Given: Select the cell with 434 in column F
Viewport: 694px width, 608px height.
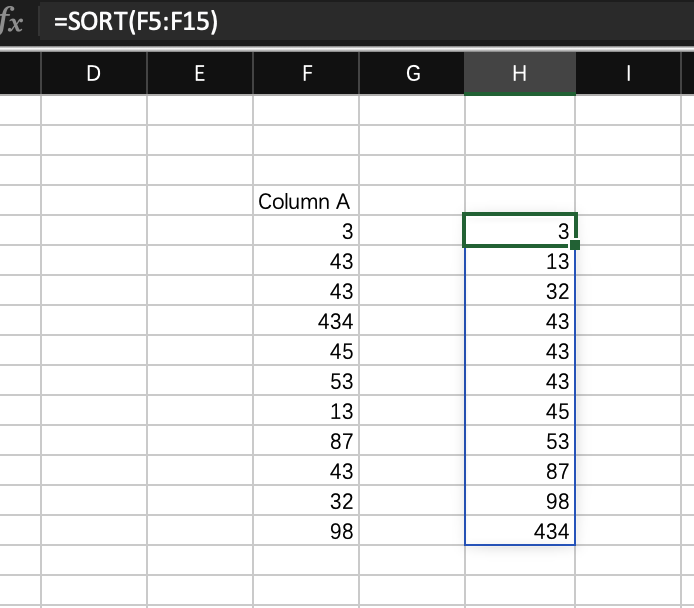Looking at the screenshot, I should [x=306, y=321].
